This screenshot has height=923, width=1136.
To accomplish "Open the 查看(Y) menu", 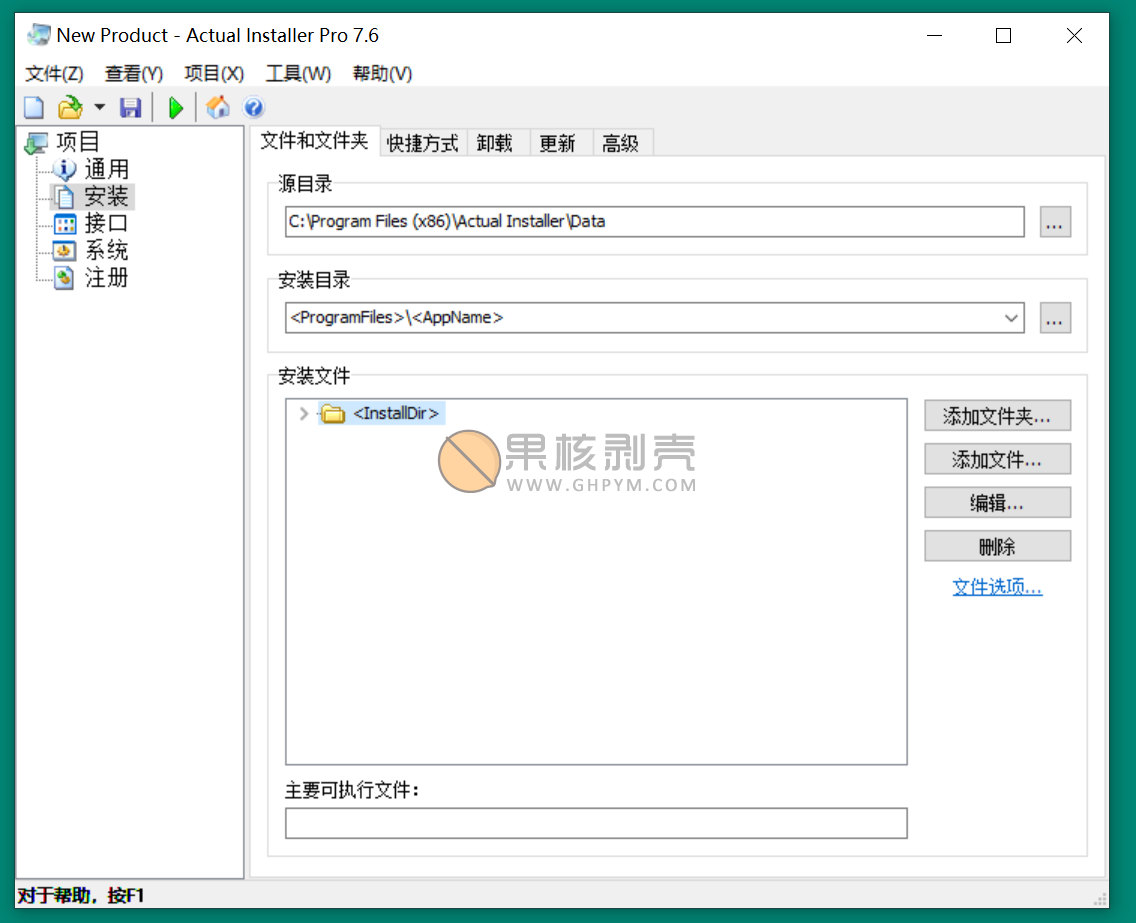I will click(x=134, y=73).
